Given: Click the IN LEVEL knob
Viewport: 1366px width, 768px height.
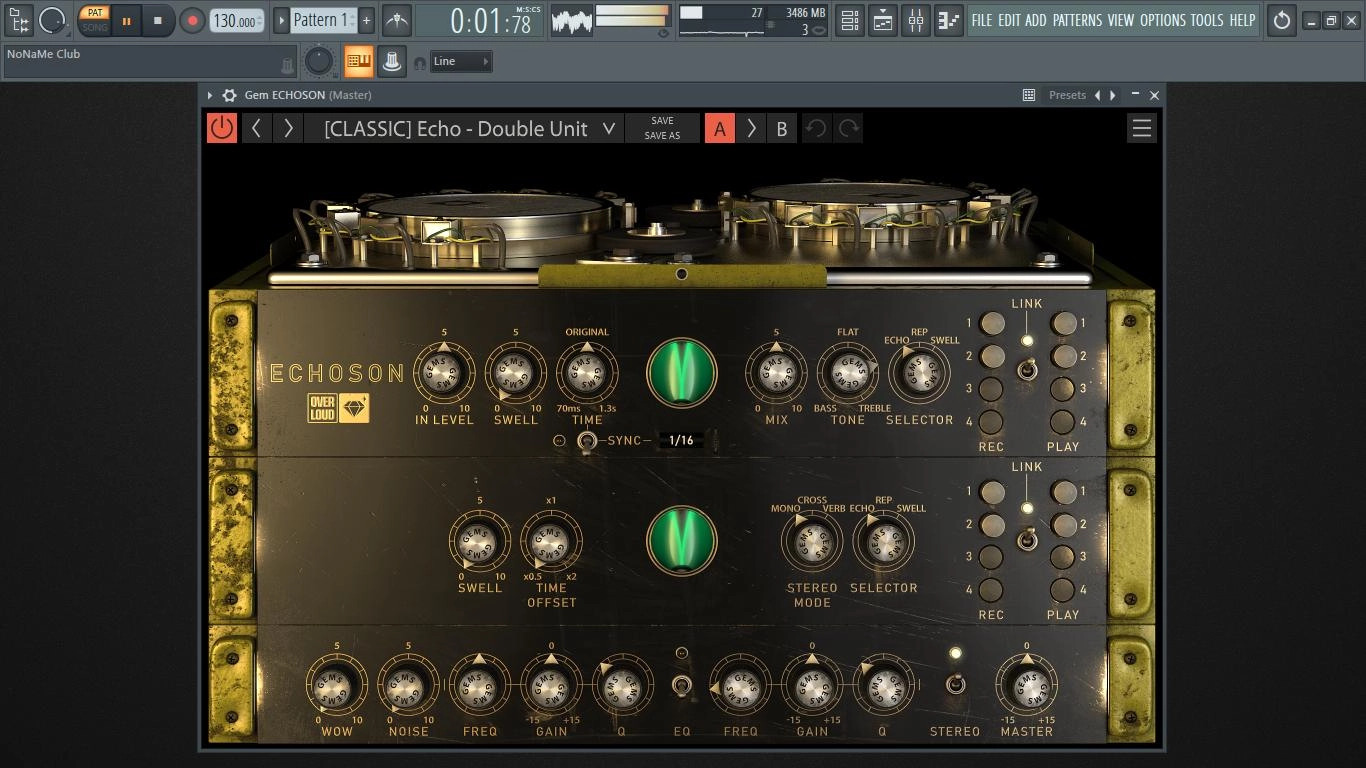Looking at the screenshot, I should point(444,373).
